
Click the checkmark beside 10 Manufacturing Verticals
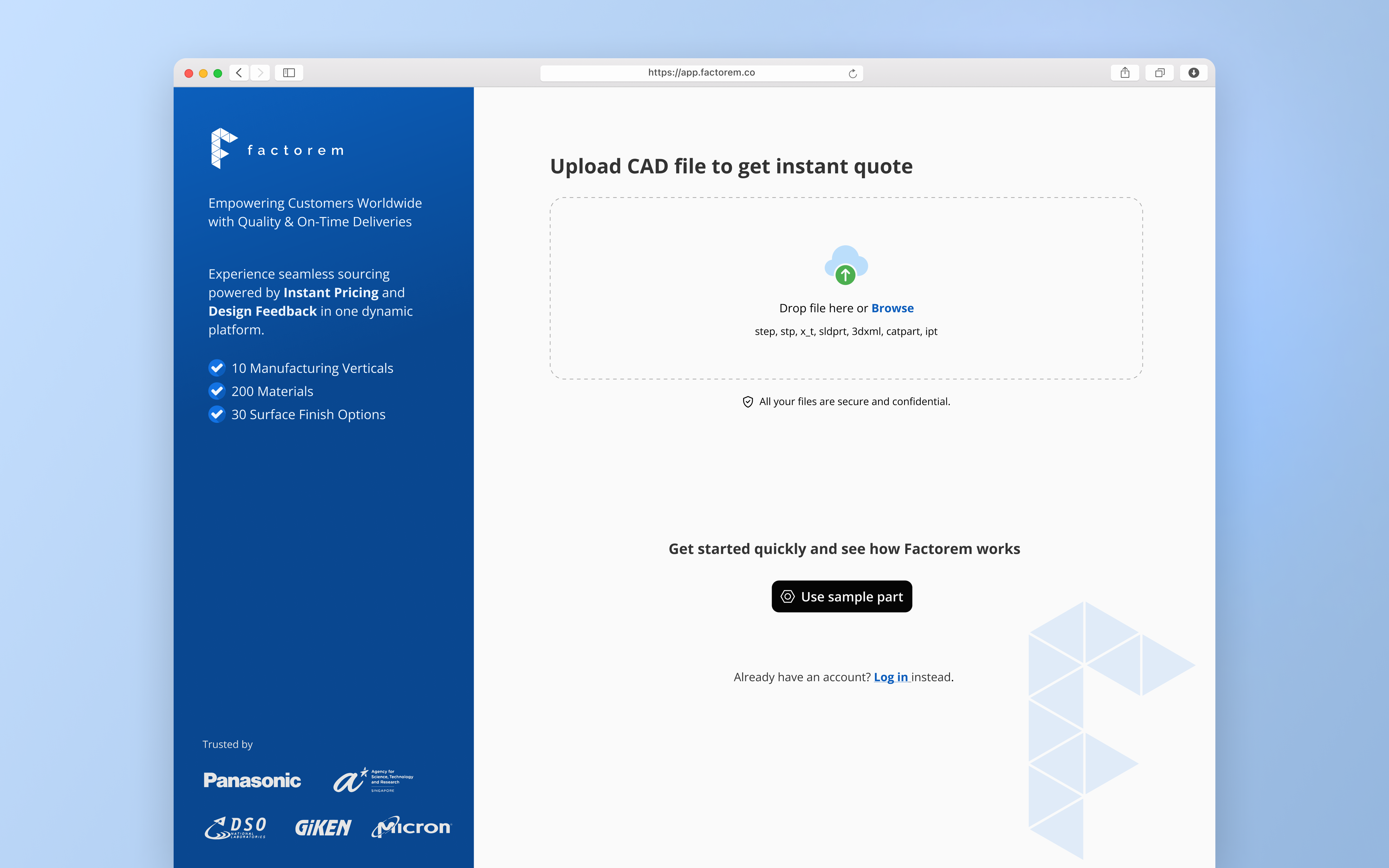(x=217, y=367)
